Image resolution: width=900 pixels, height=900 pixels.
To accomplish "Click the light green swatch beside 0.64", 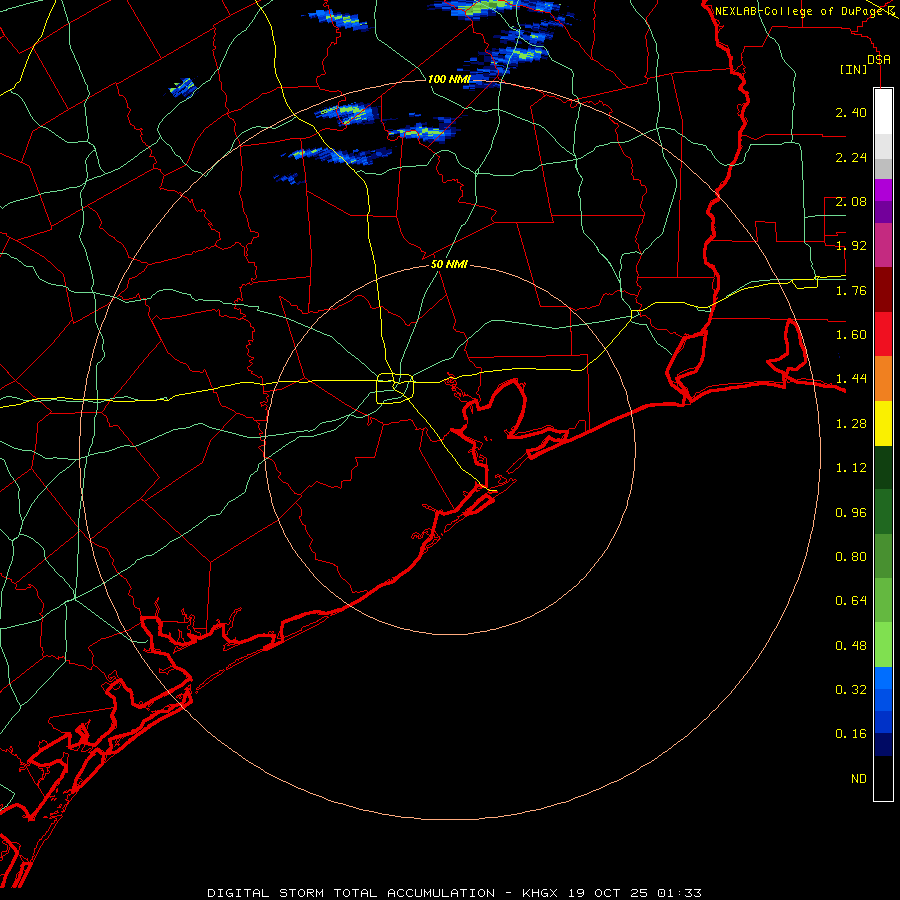I will [x=883, y=600].
